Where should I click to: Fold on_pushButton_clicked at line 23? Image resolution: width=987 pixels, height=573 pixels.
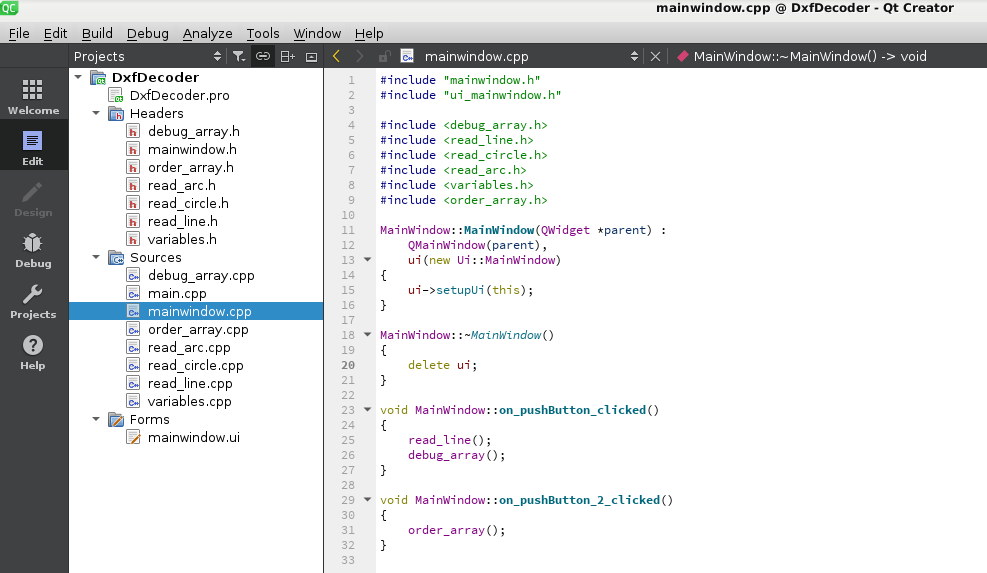[368, 409]
